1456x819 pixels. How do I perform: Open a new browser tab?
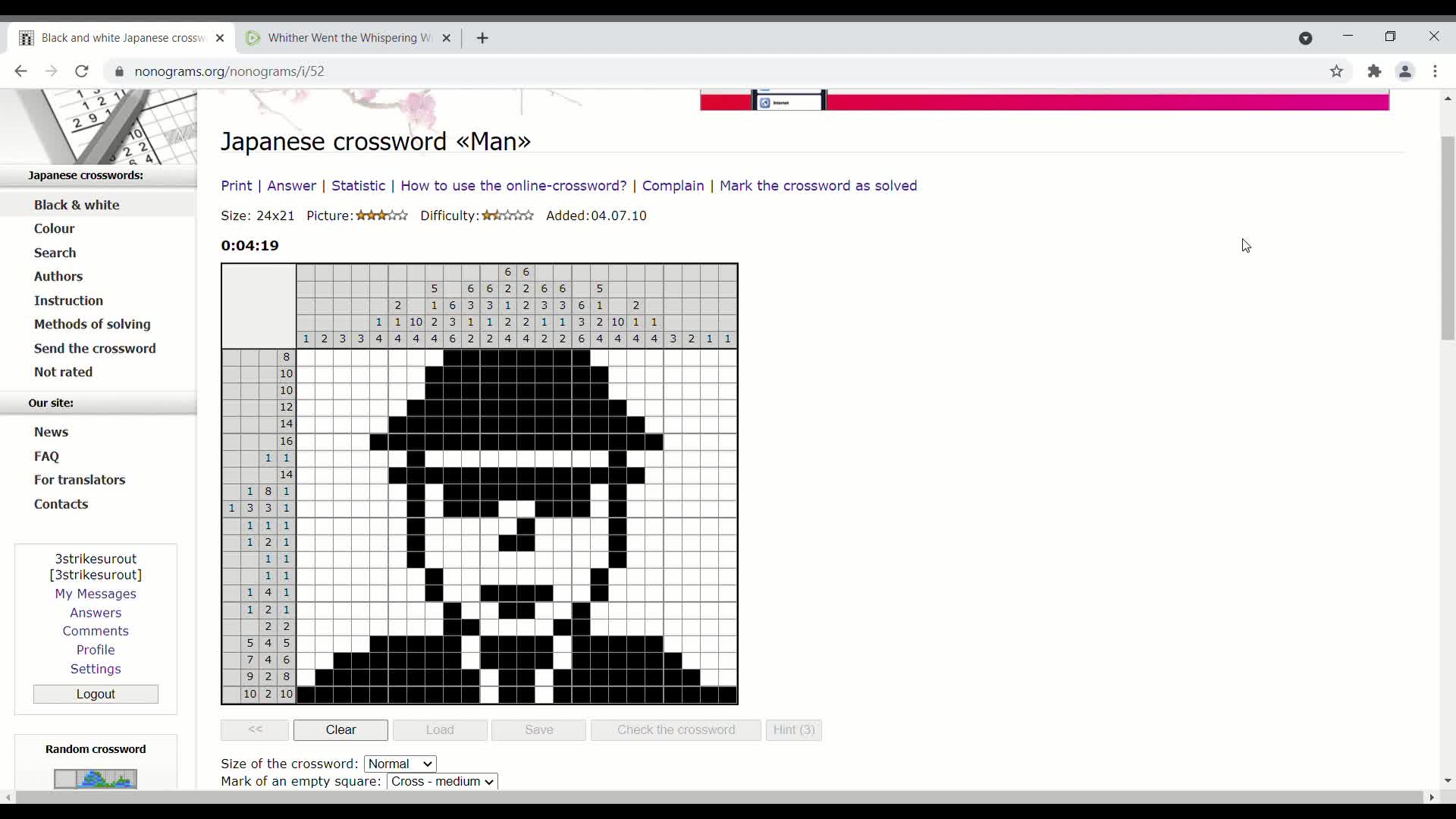point(482,38)
